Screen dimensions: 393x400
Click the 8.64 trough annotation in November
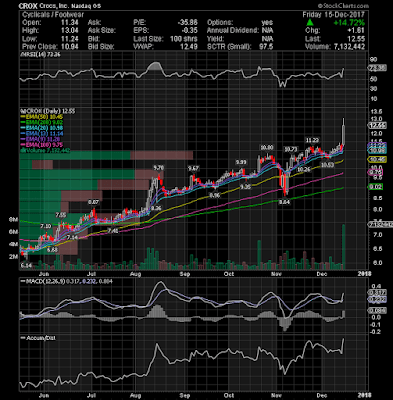(284, 202)
